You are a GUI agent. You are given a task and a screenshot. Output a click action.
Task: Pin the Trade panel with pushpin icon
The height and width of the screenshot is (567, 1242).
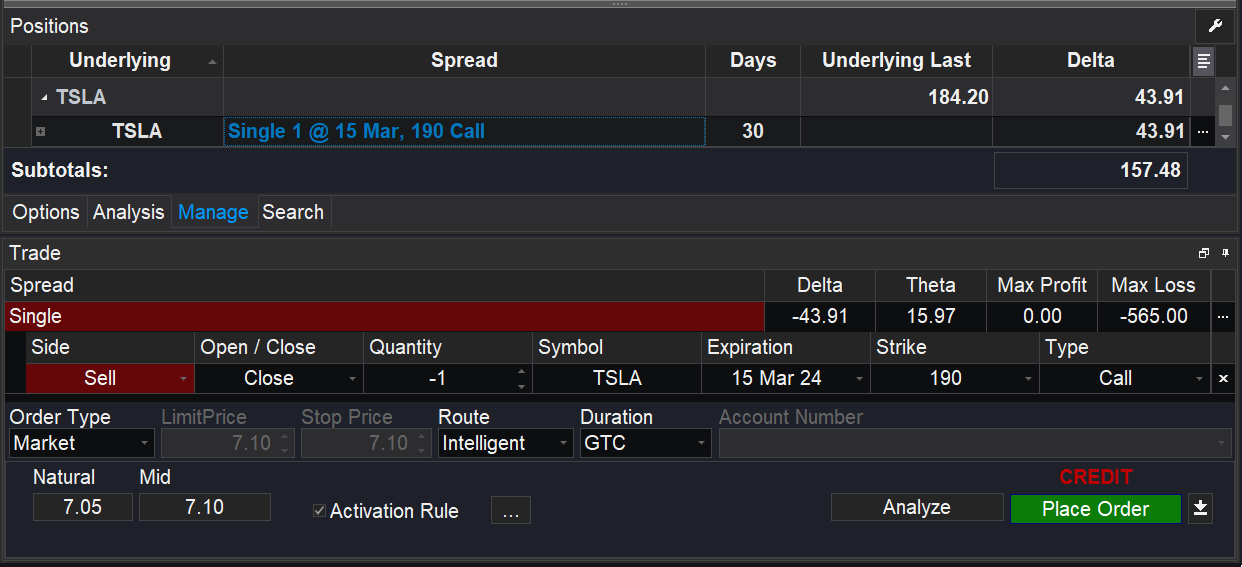pos(1225,253)
